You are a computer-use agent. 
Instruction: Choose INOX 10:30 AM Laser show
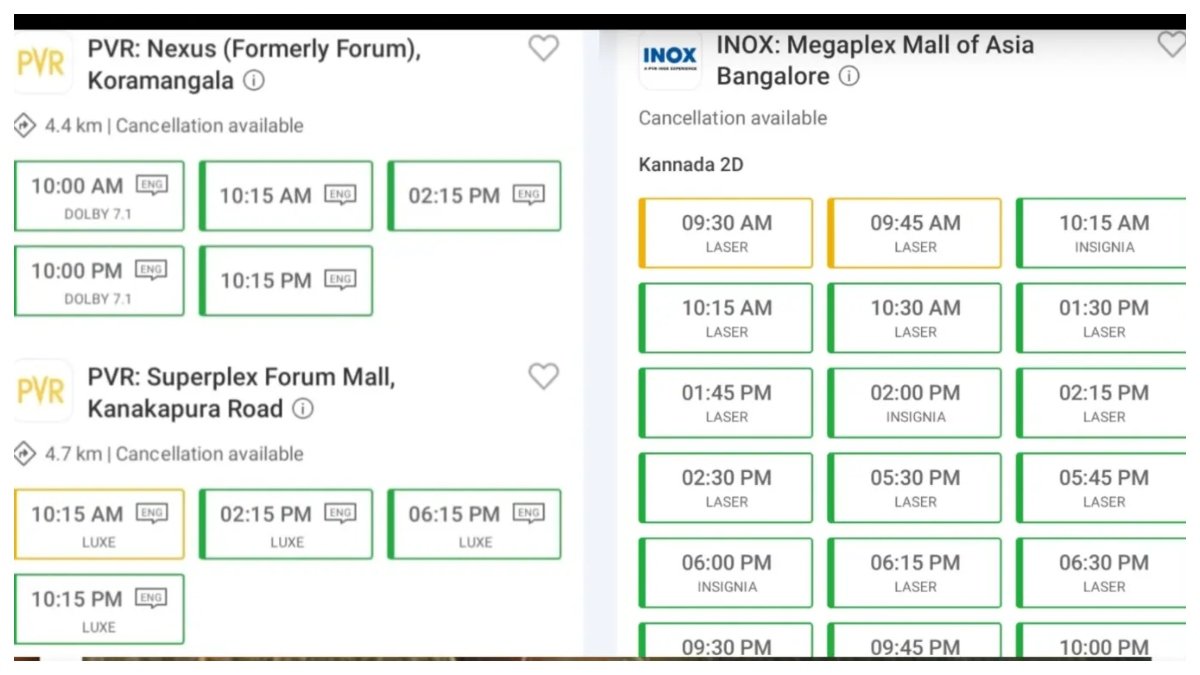tap(914, 318)
